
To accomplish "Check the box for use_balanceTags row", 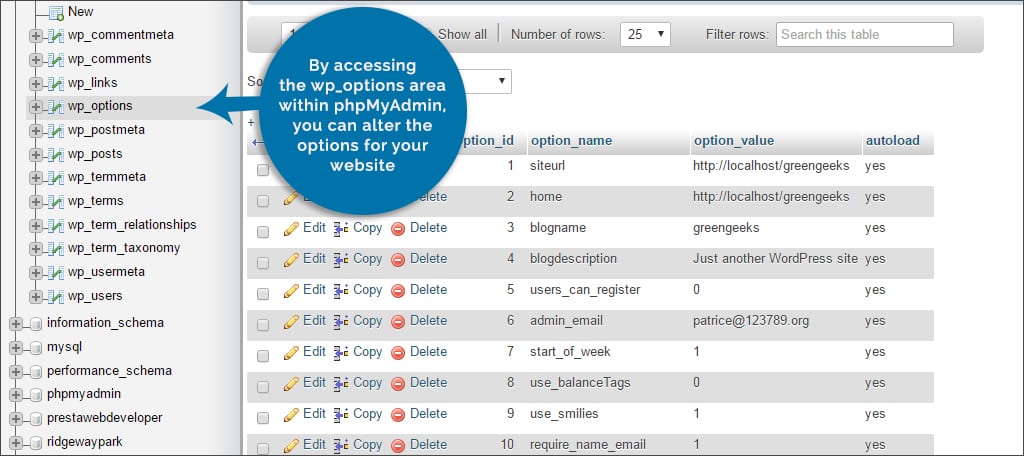I will pyautogui.click(x=263, y=384).
